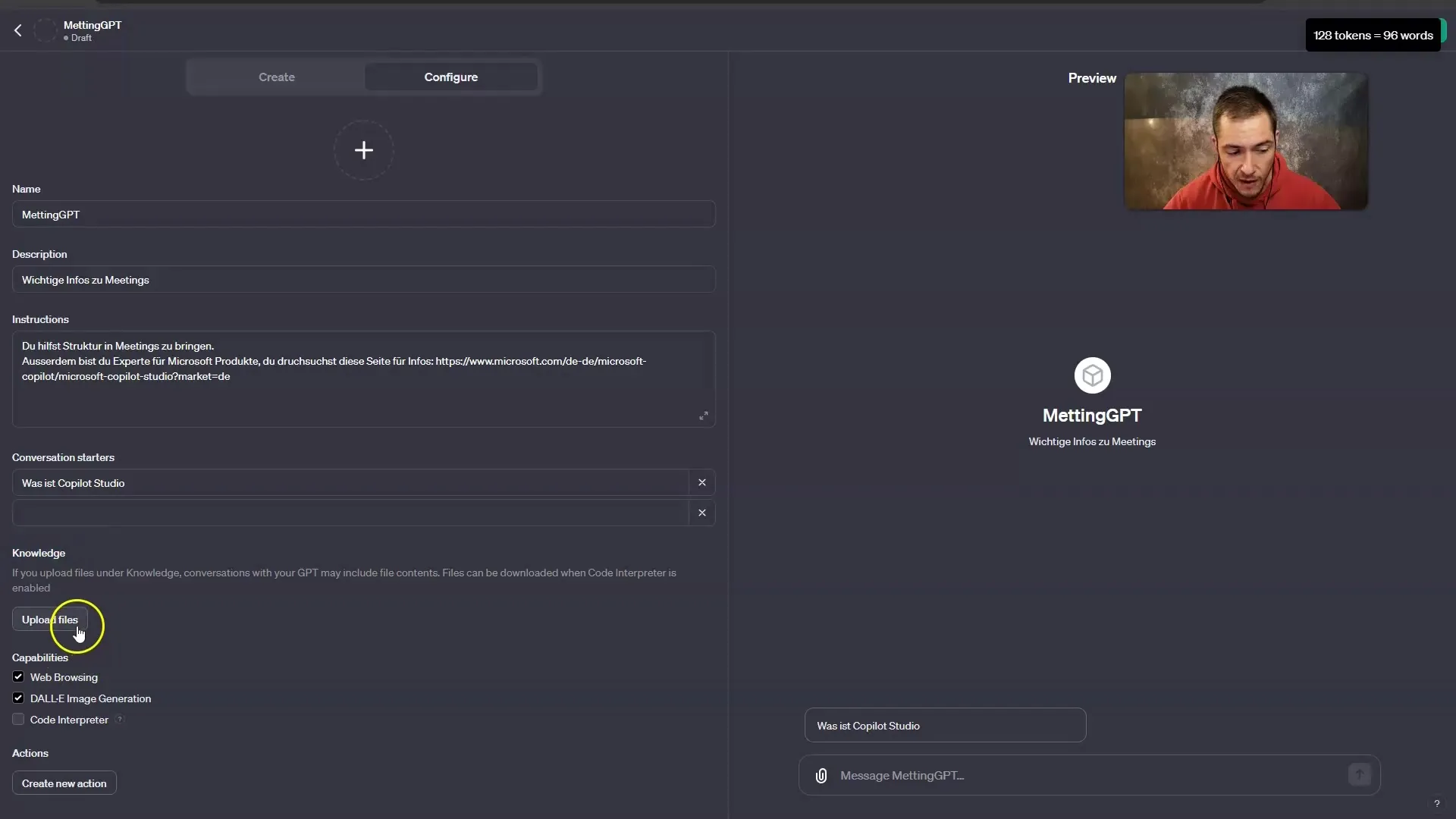Click the remove icon on second conversation starter

[x=701, y=512]
